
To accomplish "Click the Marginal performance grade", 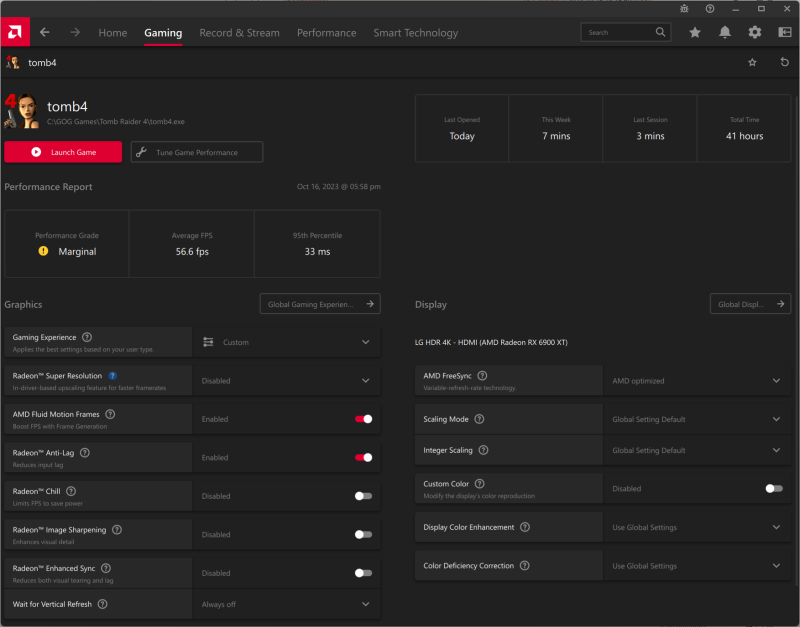I will click(x=77, y=252).
